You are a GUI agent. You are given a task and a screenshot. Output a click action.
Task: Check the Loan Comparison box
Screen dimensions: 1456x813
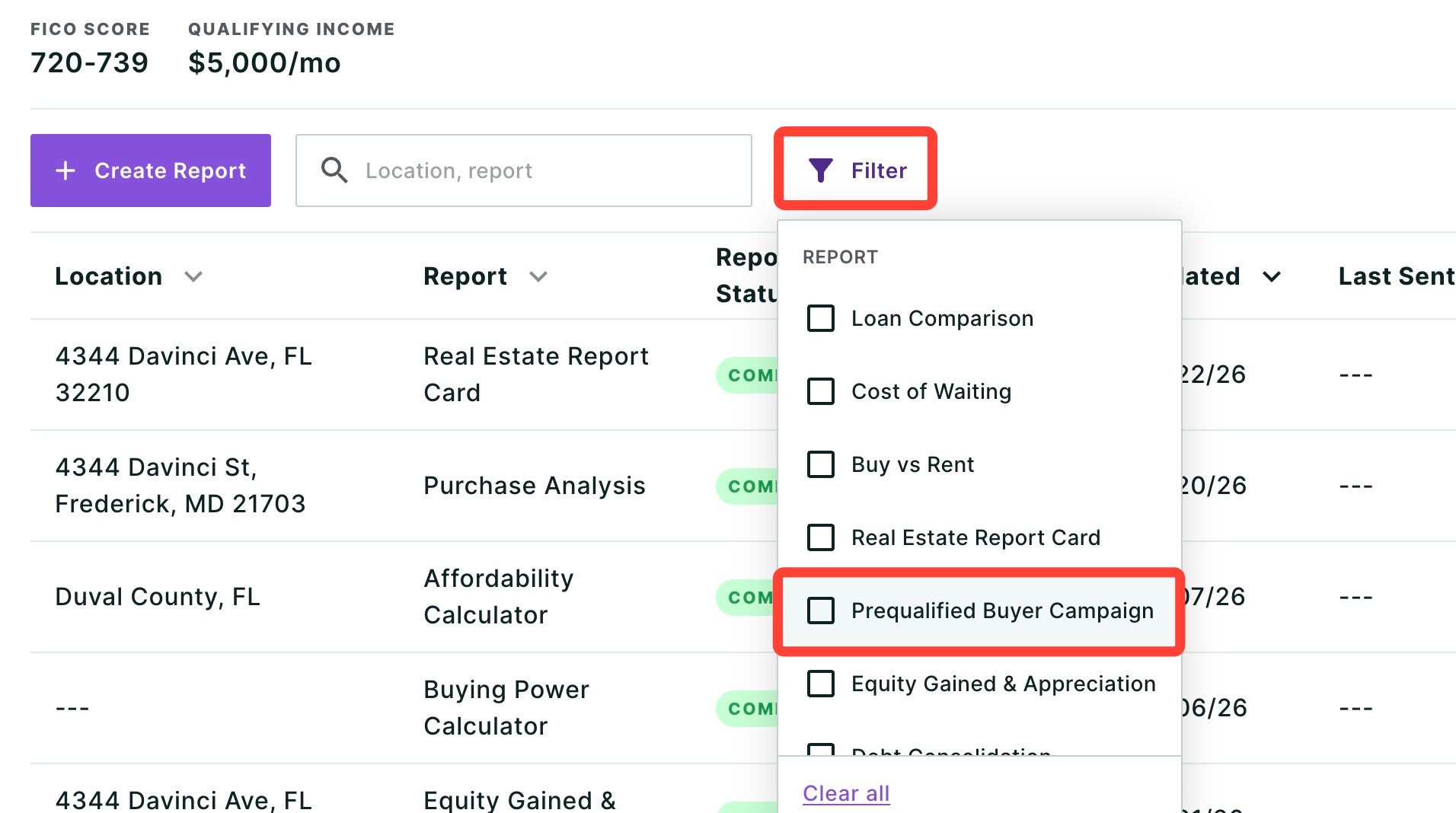821,318
